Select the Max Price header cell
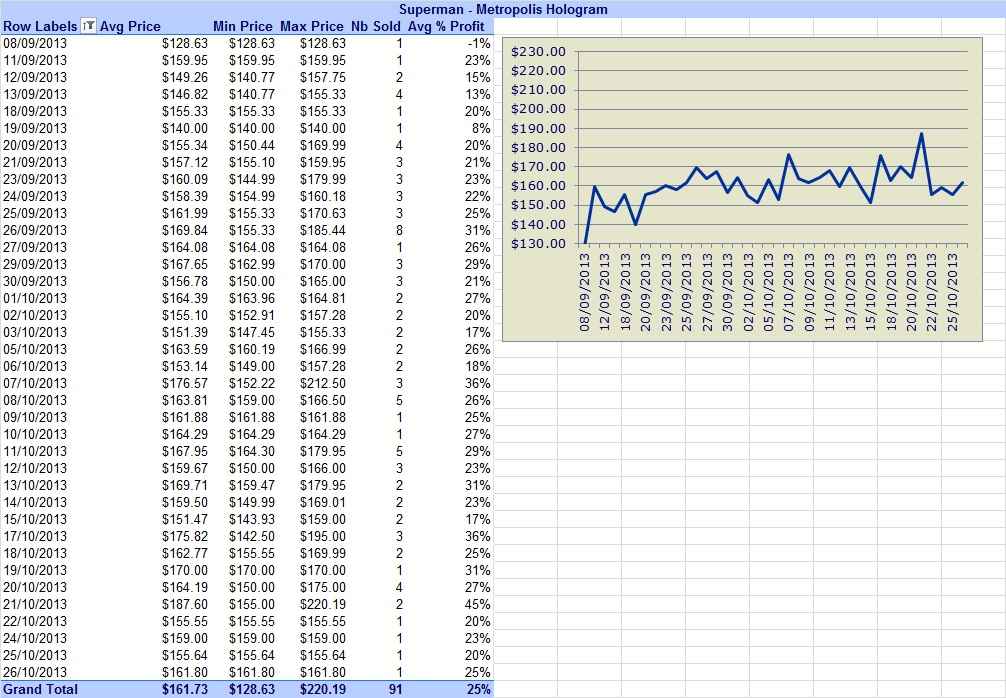Screen dimensions: 1006x698 312,26
